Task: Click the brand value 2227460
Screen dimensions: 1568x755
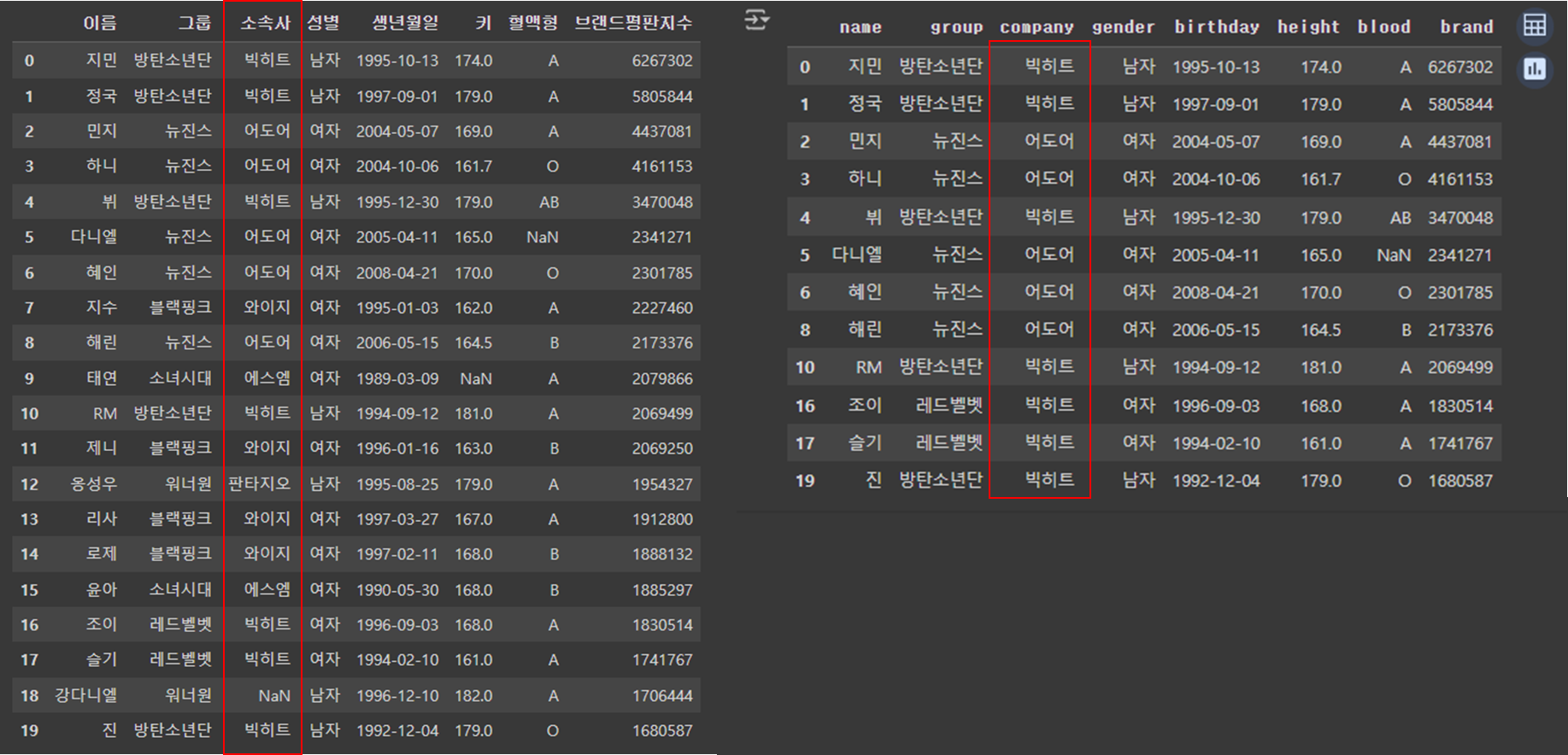Action: coord(662,307)
